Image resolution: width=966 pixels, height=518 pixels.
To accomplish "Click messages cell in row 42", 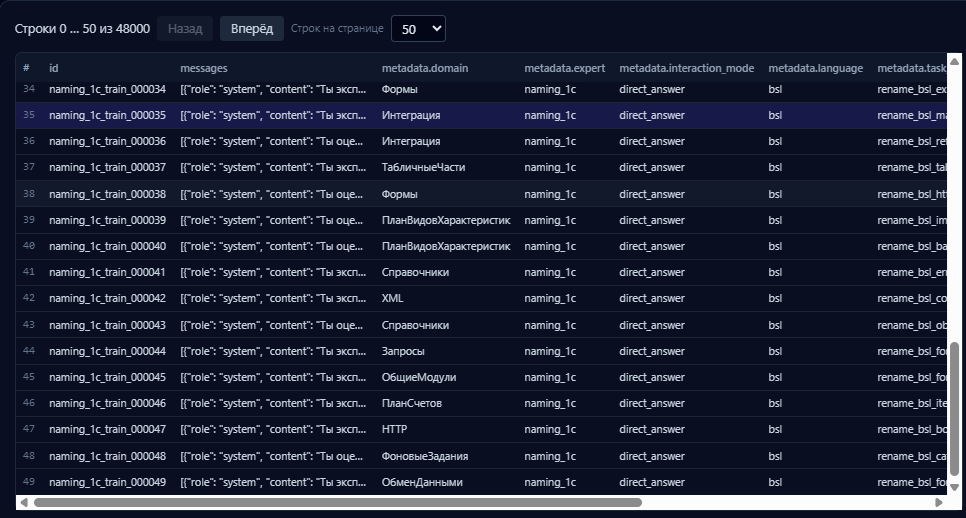I will pyautogui.click(x=273, y=298).
